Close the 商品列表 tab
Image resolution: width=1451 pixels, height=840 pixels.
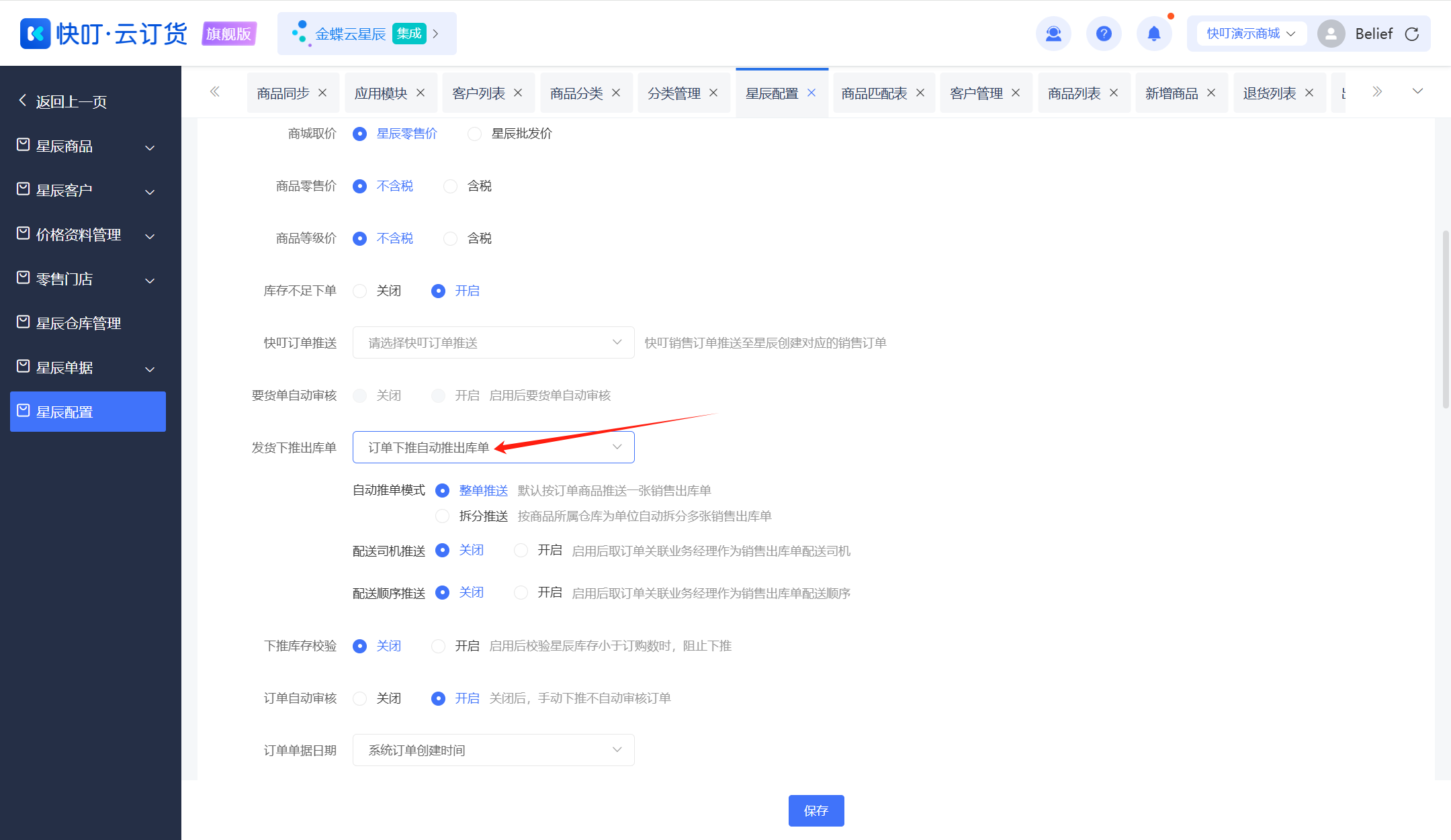(1114, 93)
